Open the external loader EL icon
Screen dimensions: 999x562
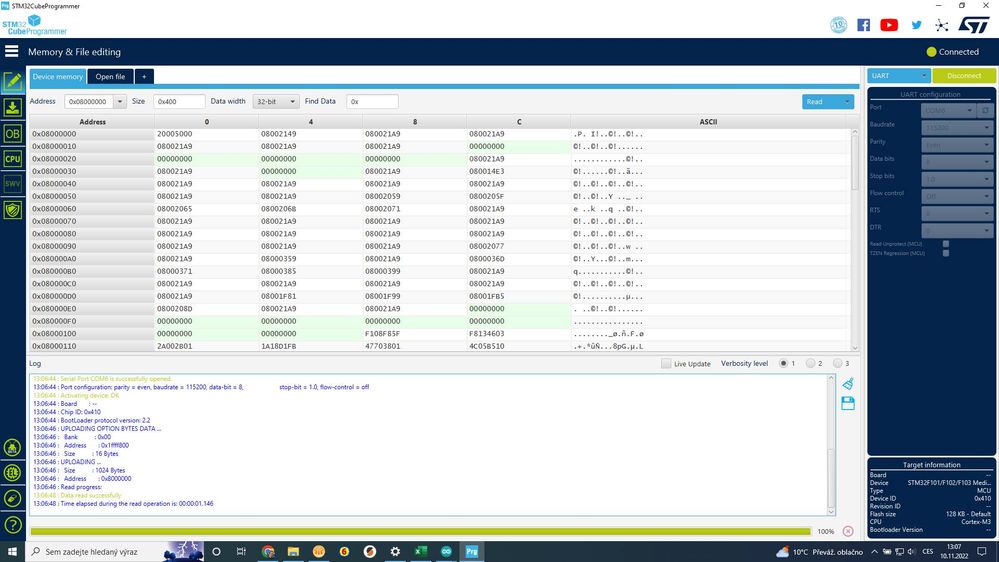[13, 473]
